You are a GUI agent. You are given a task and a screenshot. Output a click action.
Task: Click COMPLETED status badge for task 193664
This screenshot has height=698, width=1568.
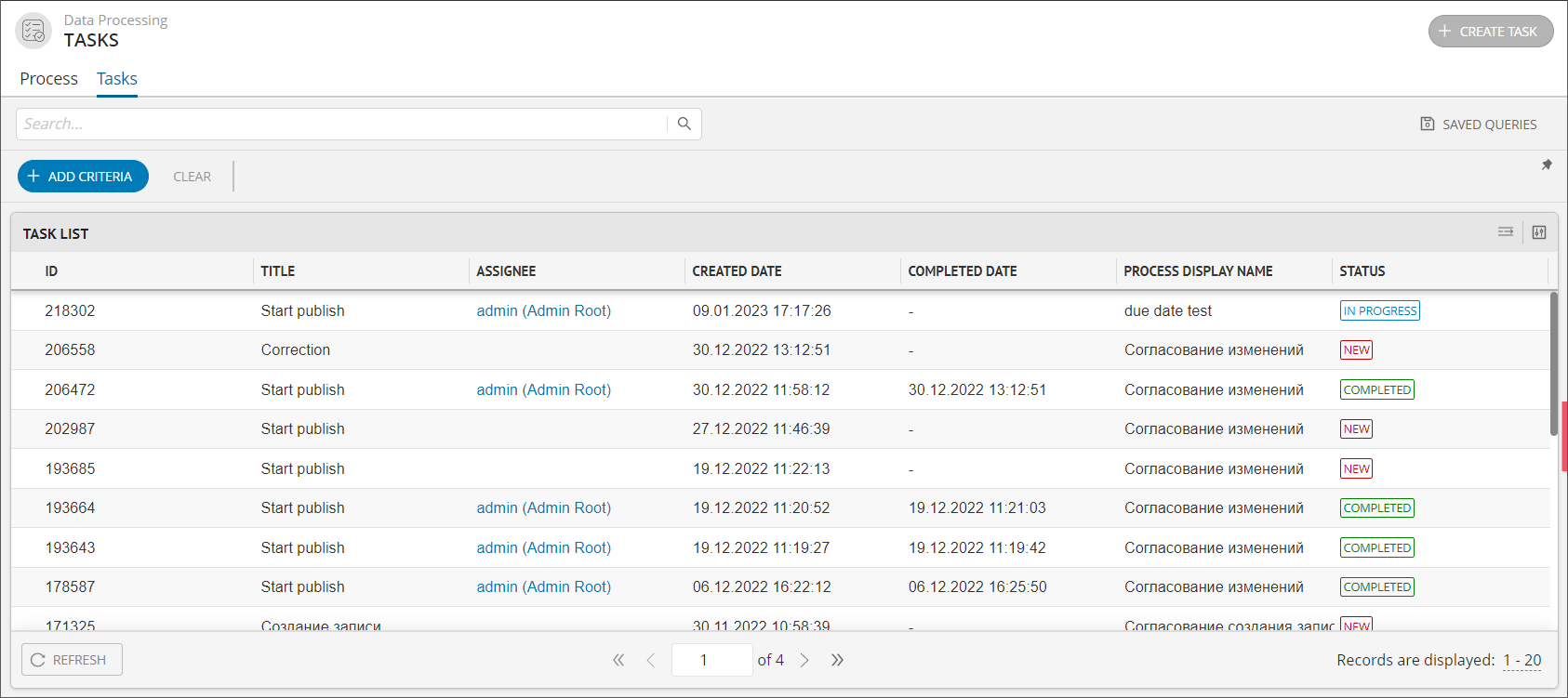1377,507
